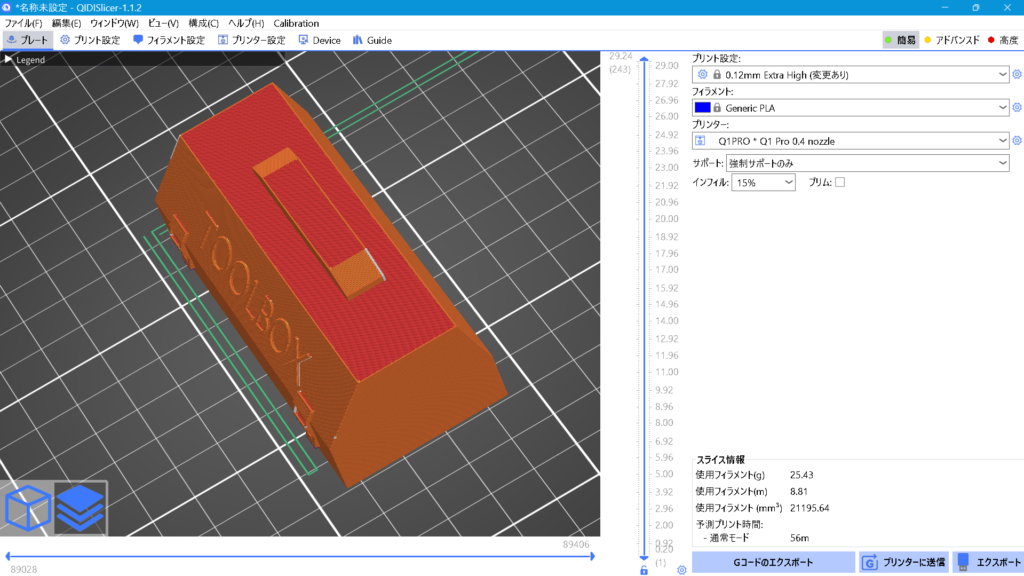Screen dimensions: 1024x576
Task: Click gear icon next to printer dropdown
Action: (x=1017, y=141)
